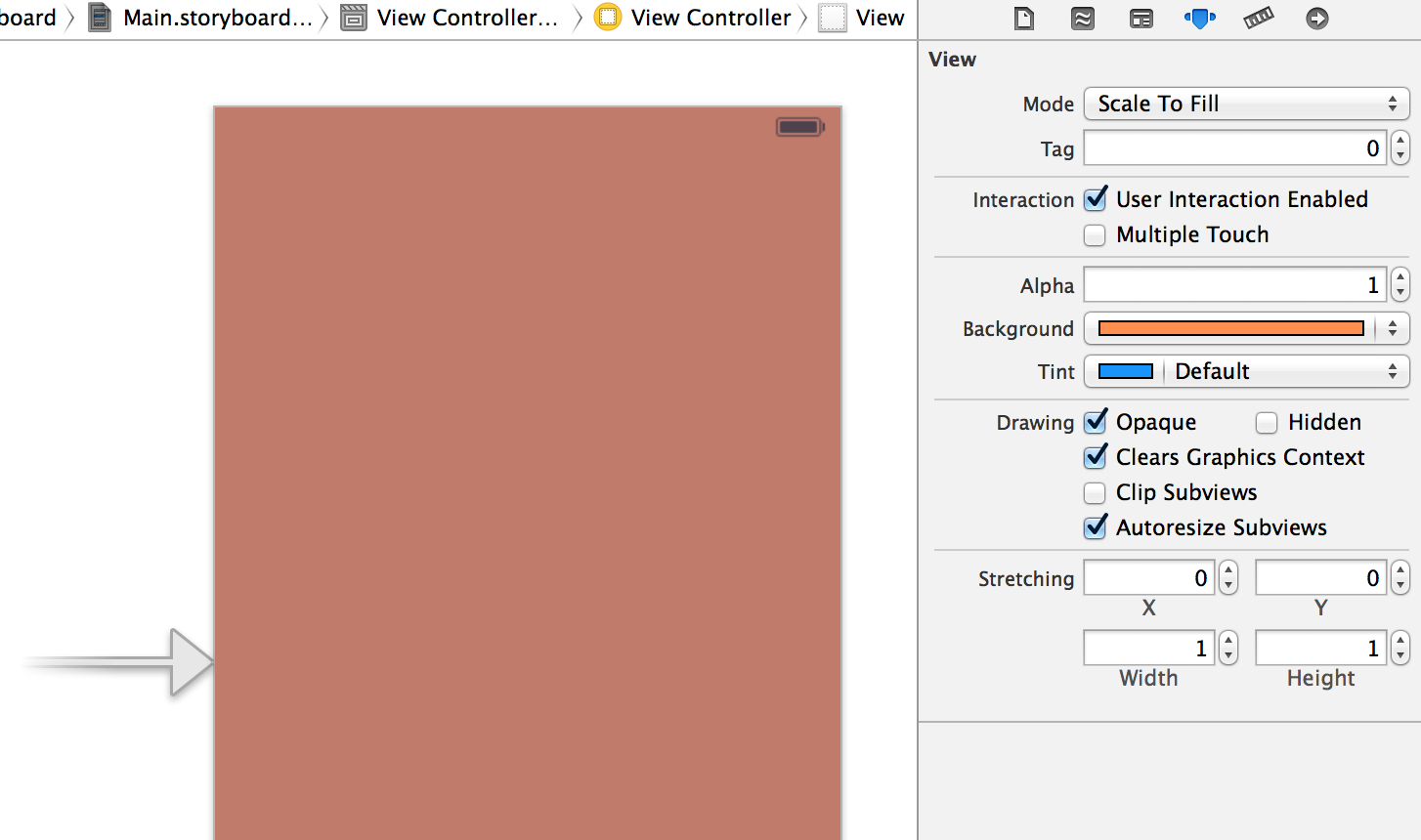Click the yellow View Controller icon
Image resolution: width=1421 pixels, height=840 pixels.
(x=608, y=18)
